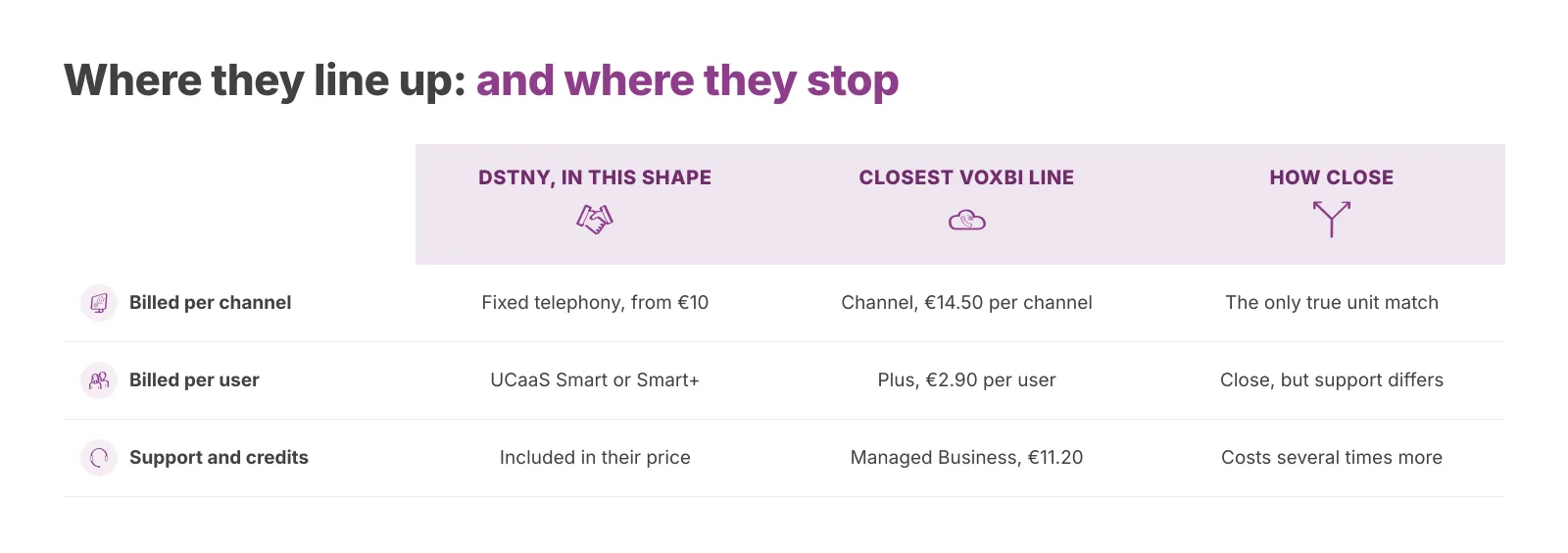This screenshot has width=1568, height=553.
Task: Select the Support and credits headset icon
Action: point(99,458)
